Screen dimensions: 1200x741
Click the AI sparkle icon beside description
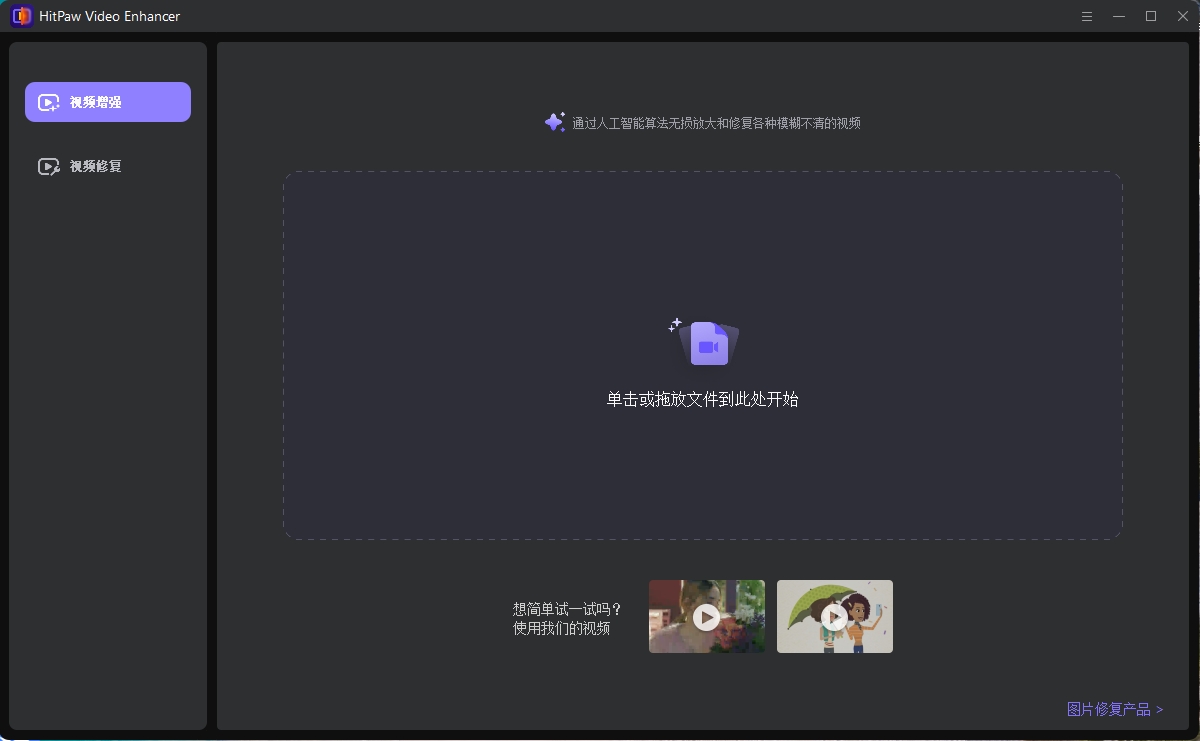(x=555, y=122)
